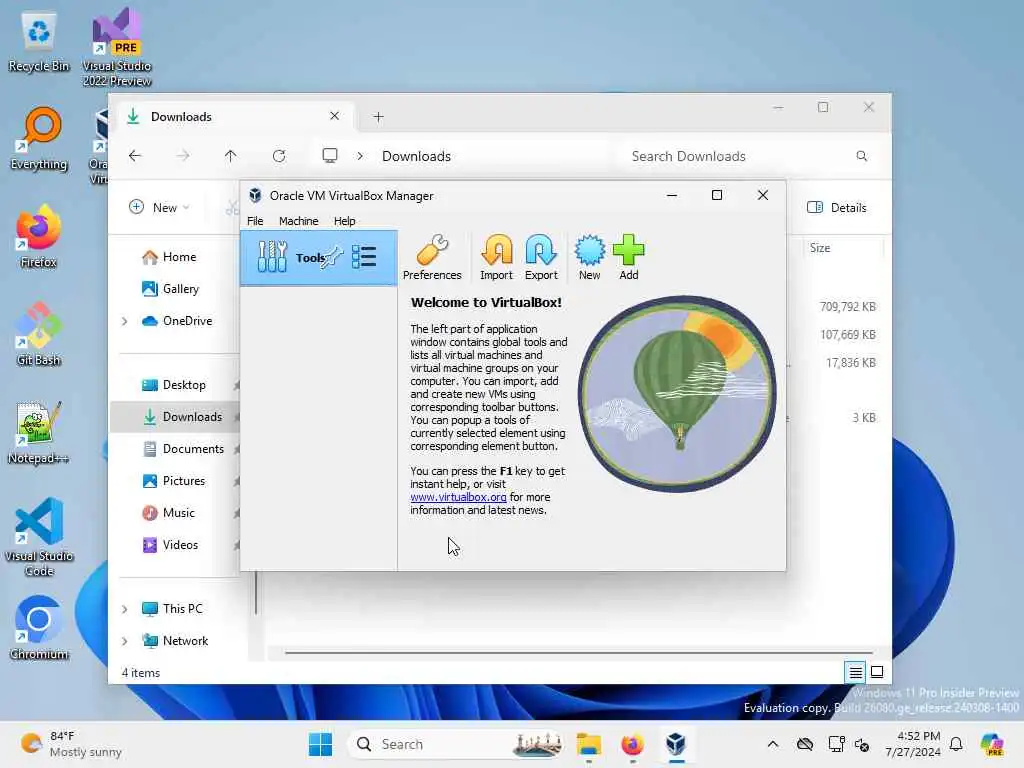Viewport: 1024px width, 768px height.
Task: Go back in Downloads Explorer window
Action: coord(135,155)
